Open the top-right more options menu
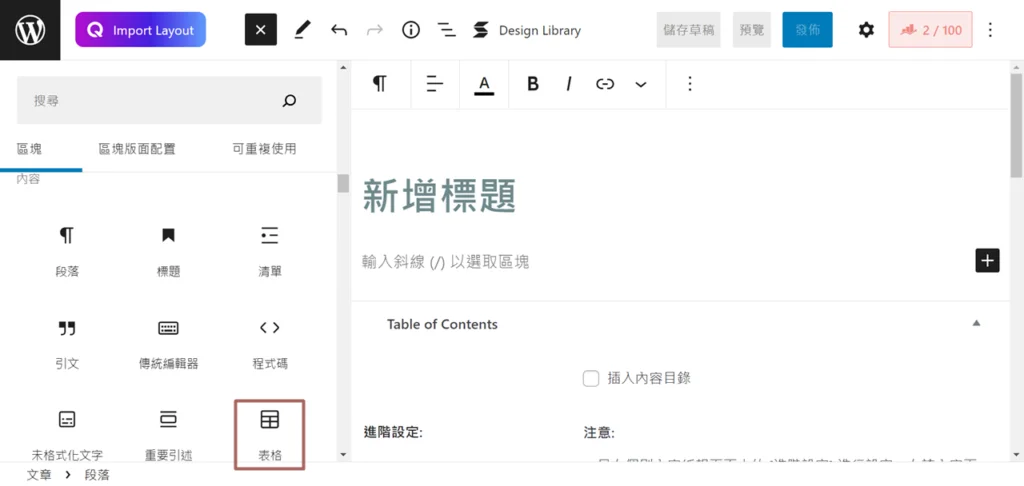This screenshot has width=1024, height=486. [x=991, y=30]
